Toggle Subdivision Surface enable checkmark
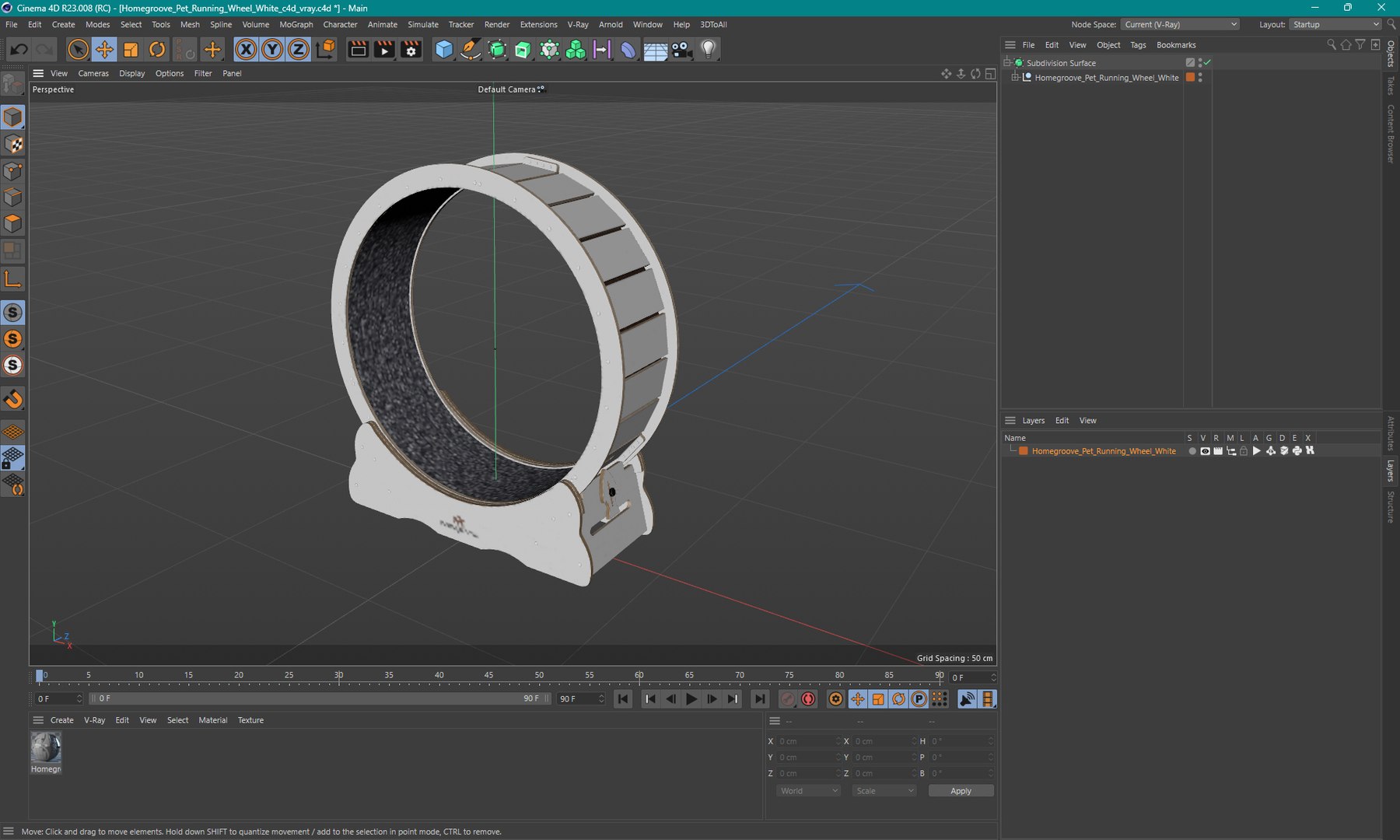1400x840 pixels. pos(1207,62)
